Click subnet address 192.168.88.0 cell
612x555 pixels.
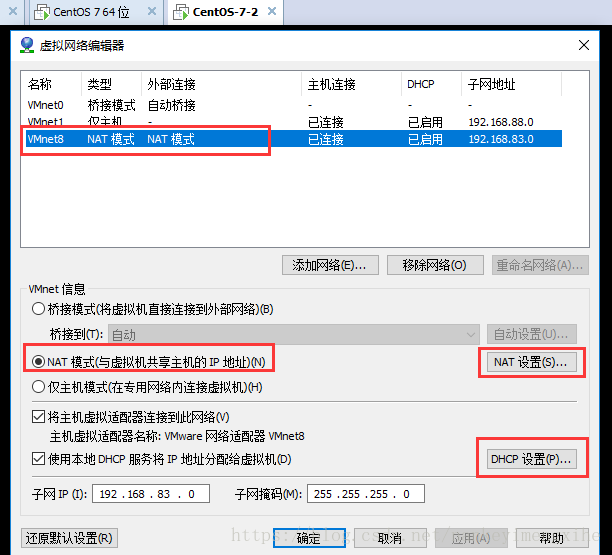tap(501, 122)
